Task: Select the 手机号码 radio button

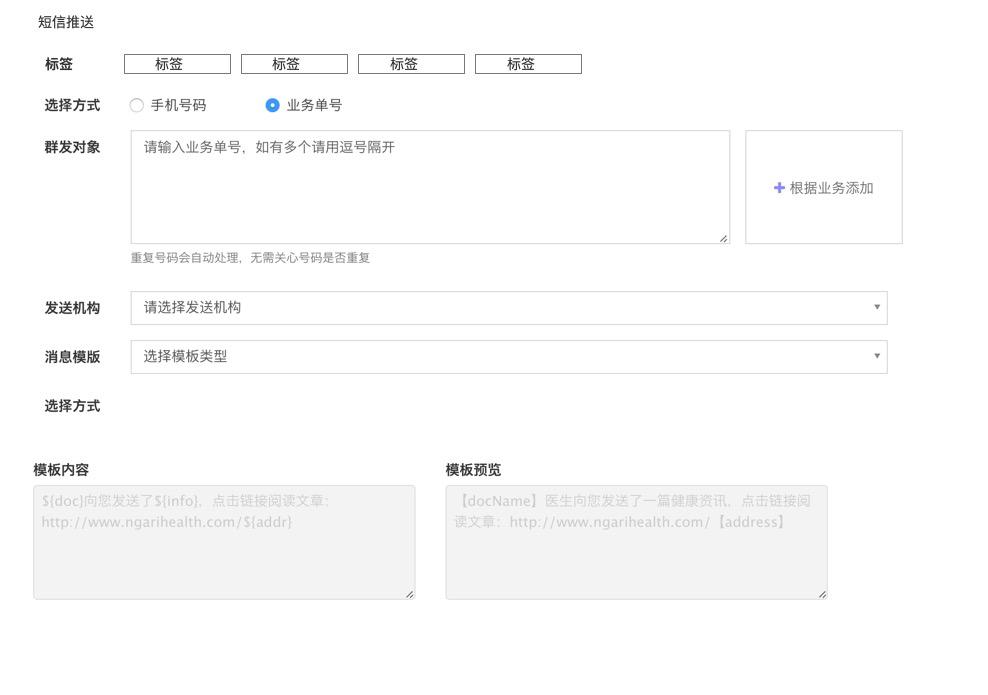Action: (x=137, y=105)
